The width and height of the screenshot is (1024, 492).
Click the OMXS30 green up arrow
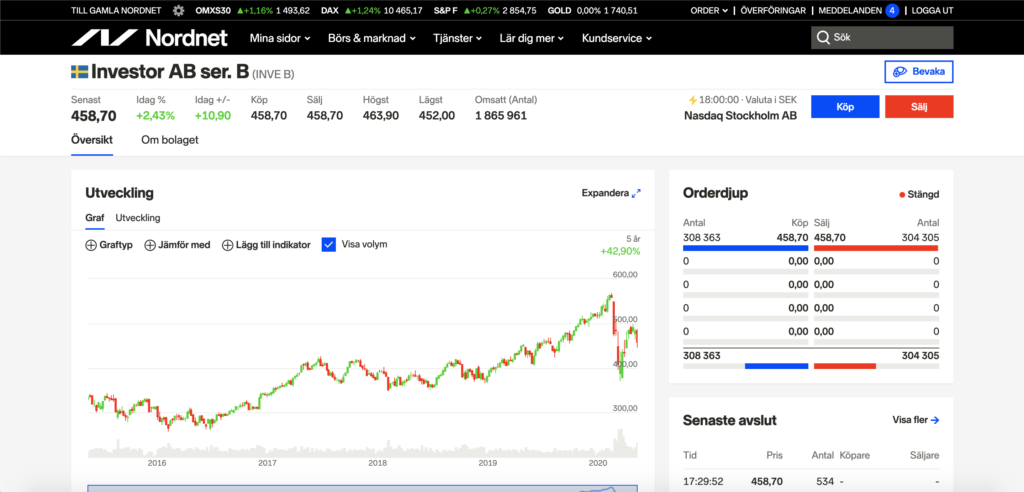240,10
